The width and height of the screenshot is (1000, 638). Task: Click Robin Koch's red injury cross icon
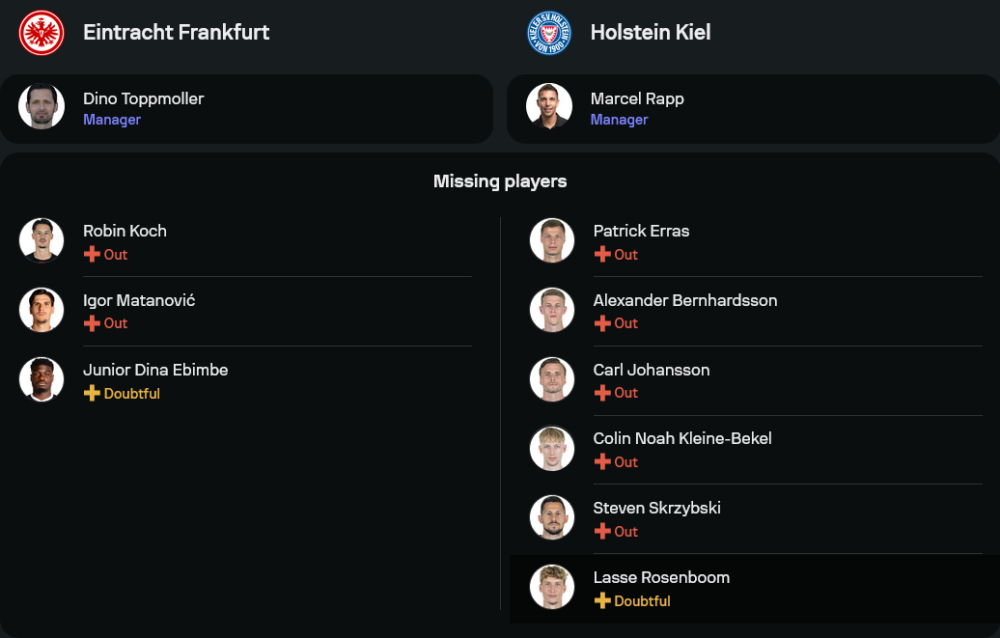[x=92, y=254]
